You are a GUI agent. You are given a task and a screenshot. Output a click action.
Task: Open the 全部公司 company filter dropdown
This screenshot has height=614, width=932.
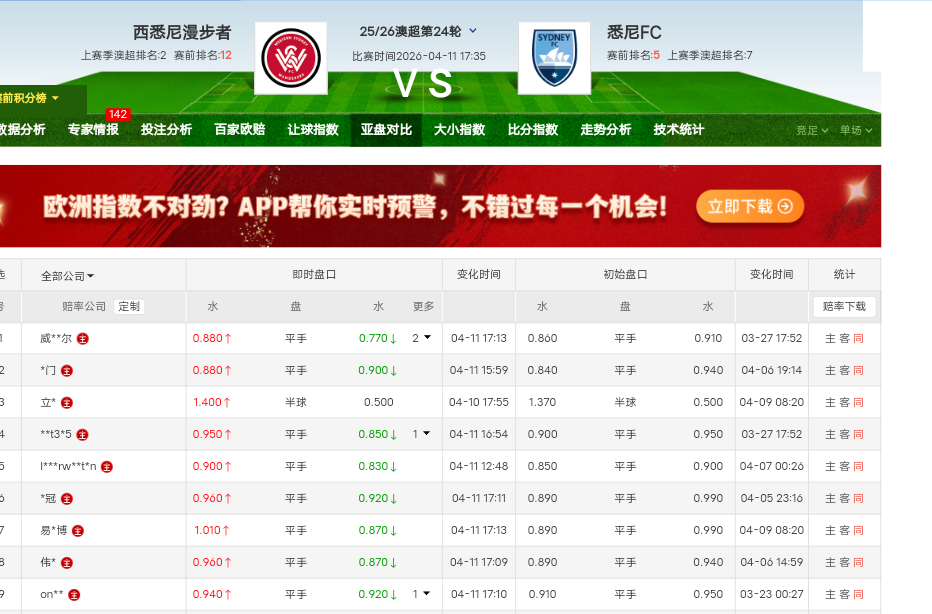pyautogui.click(x=67, y=276)
